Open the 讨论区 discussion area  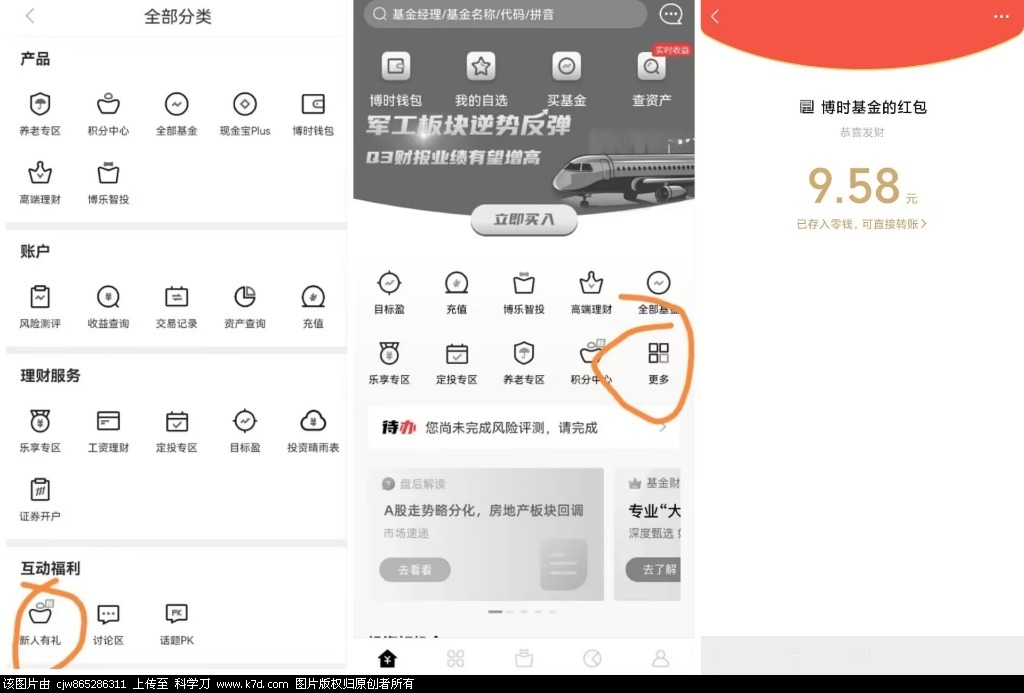108,623
